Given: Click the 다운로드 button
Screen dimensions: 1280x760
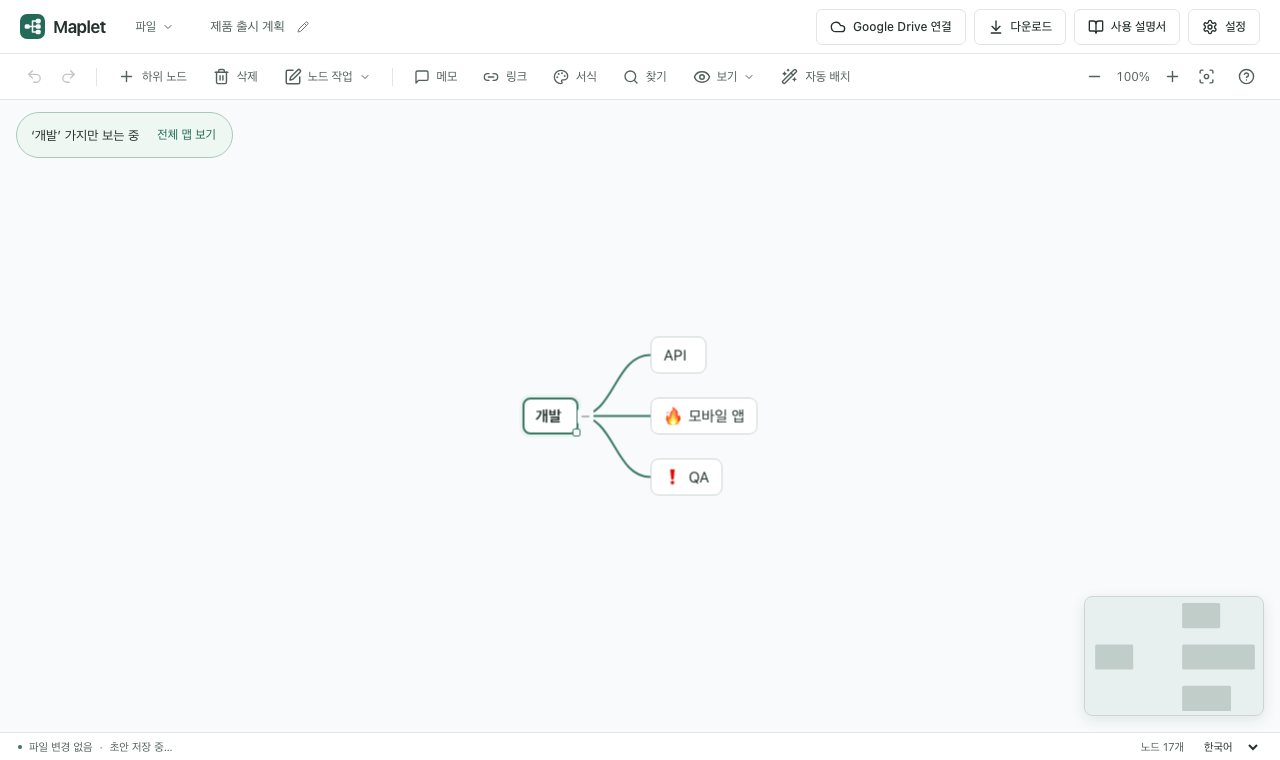Looking at the screenshot, I should (1020, 27).
